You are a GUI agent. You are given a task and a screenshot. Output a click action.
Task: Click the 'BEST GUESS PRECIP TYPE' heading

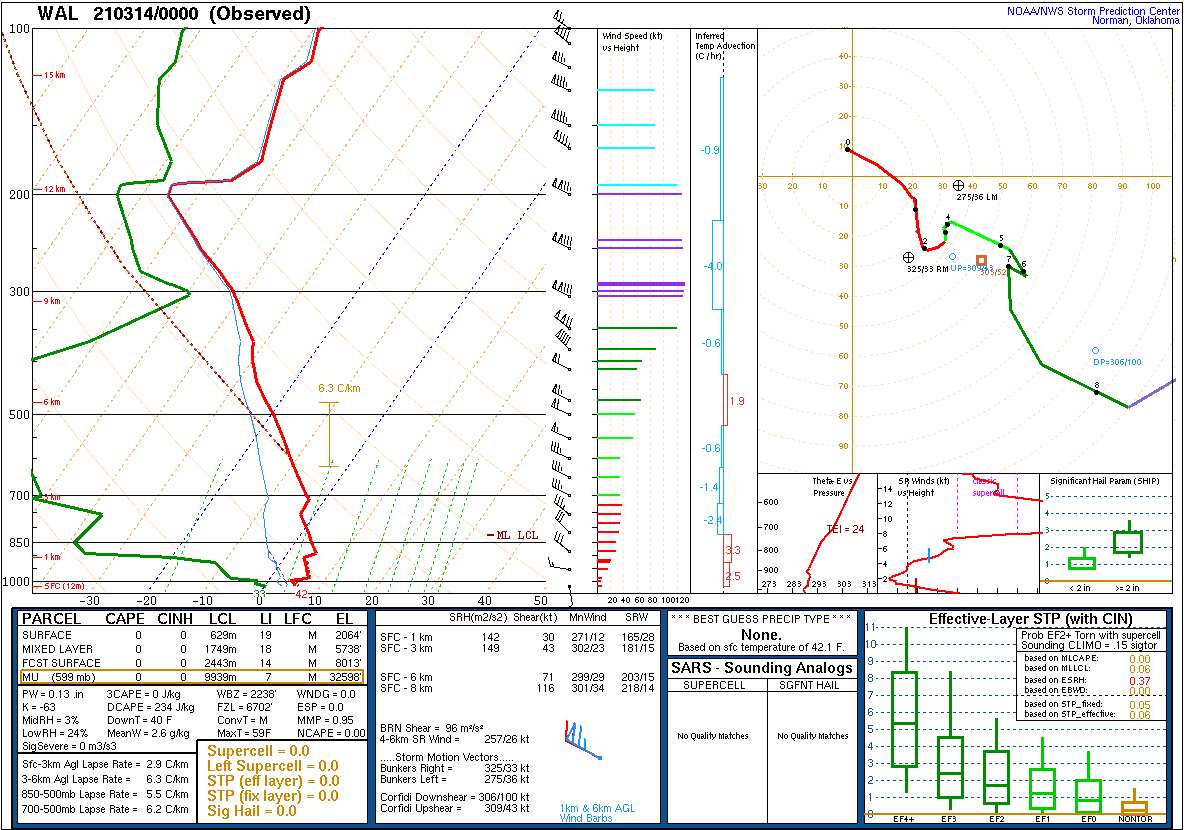pyautogui.click(x=762, y=619)
